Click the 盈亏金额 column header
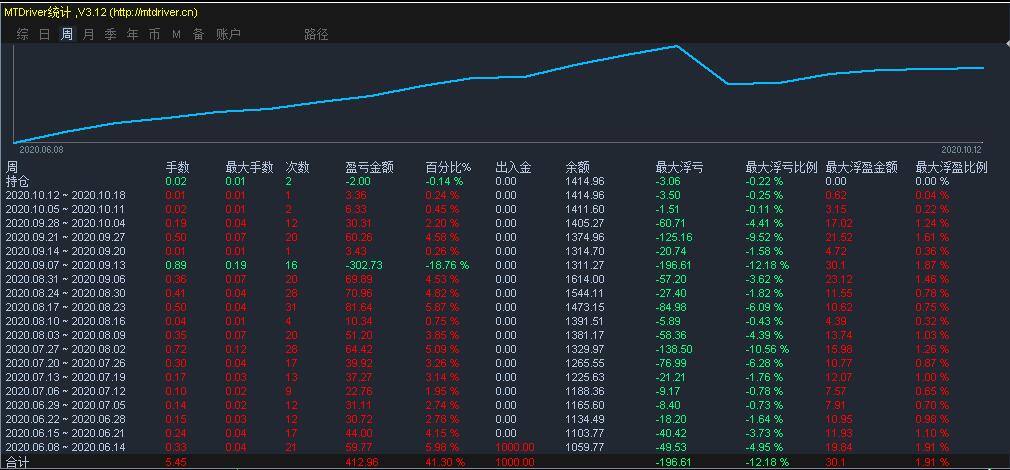This screenshot has height=470, width=1010. click(370, 167)
